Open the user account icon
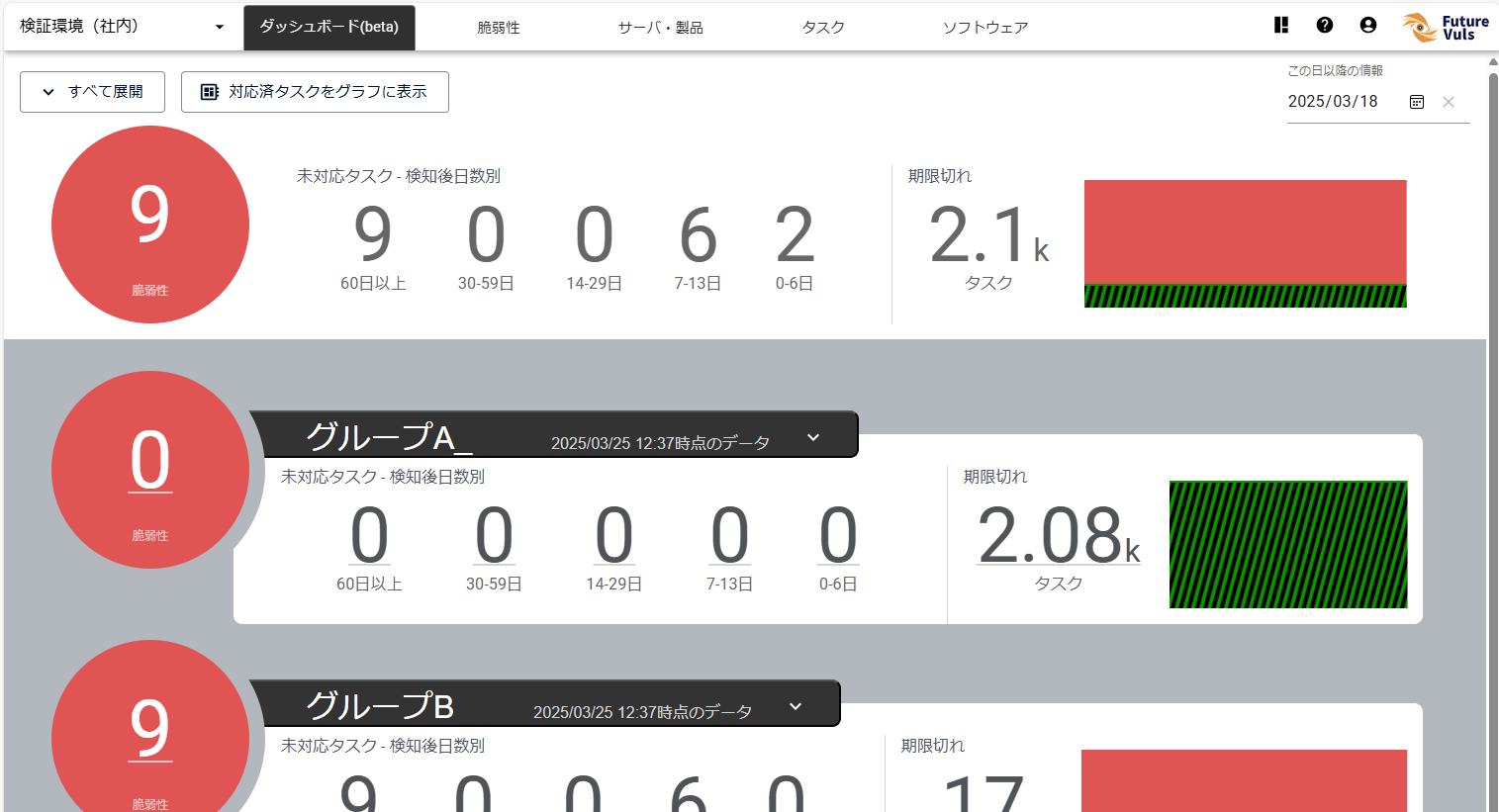Viewport: 1499px width, 812px height. click(x=1368, y=26)
